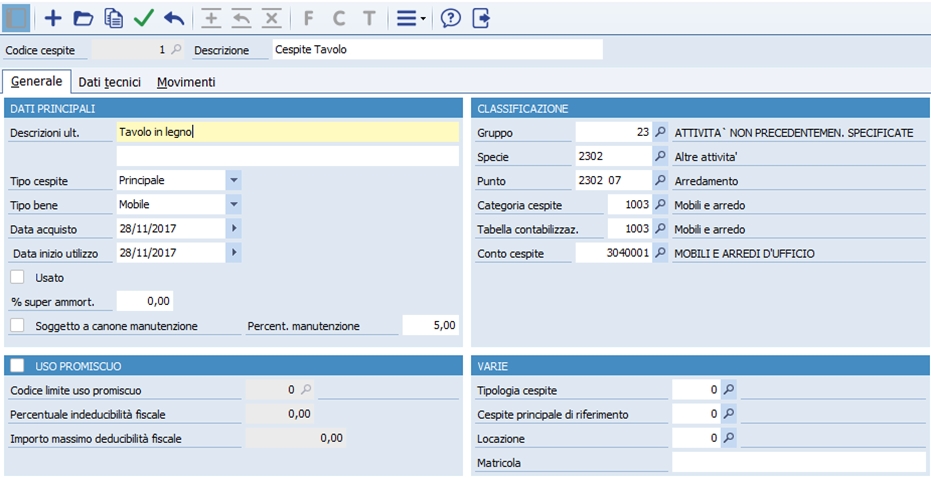The width and height of the screenshot is (931, 478).
Task: Enable the USO PROMISCUO checkbox
Action: 17,365
